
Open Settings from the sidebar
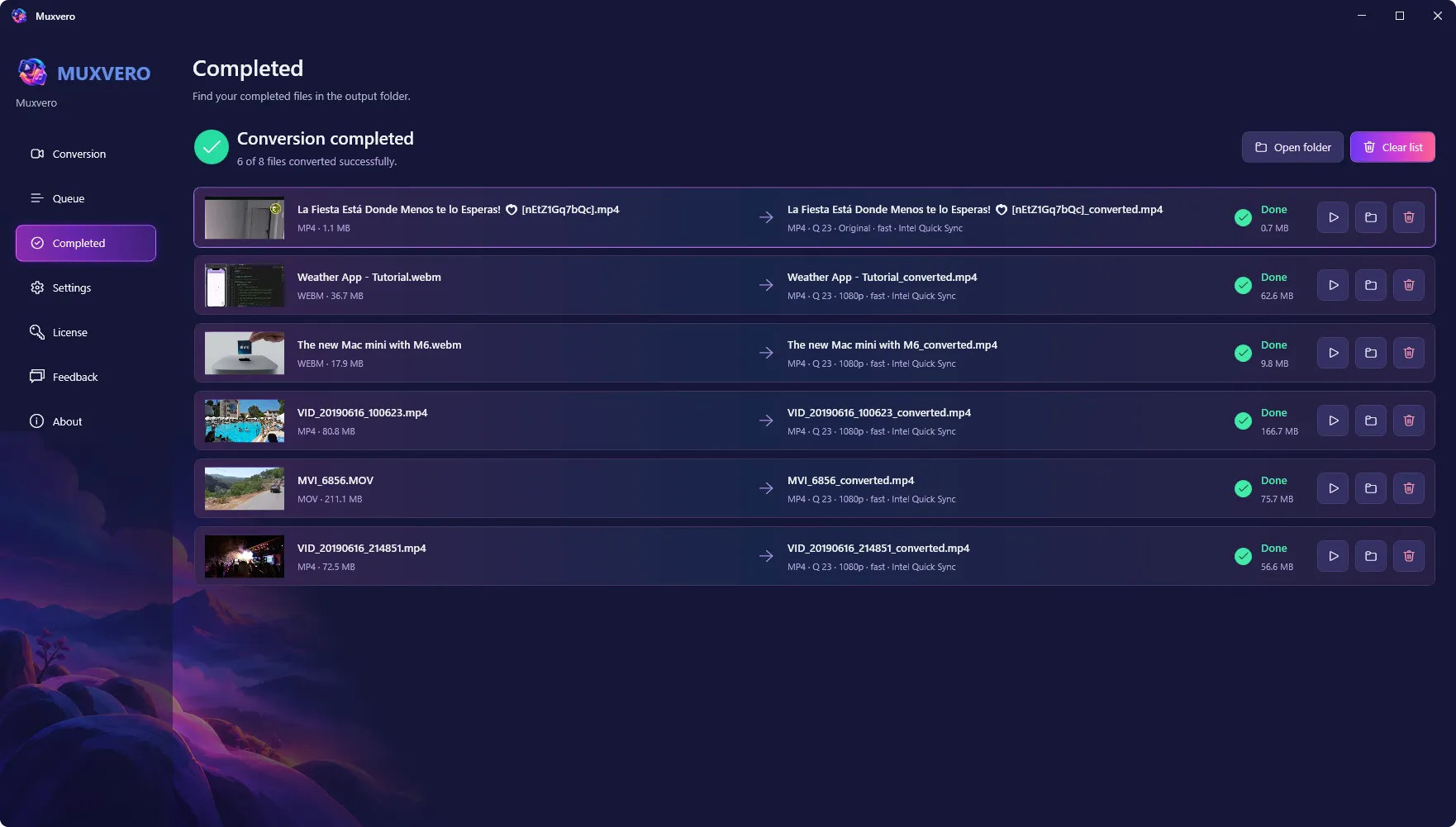(x=86, y=288)
